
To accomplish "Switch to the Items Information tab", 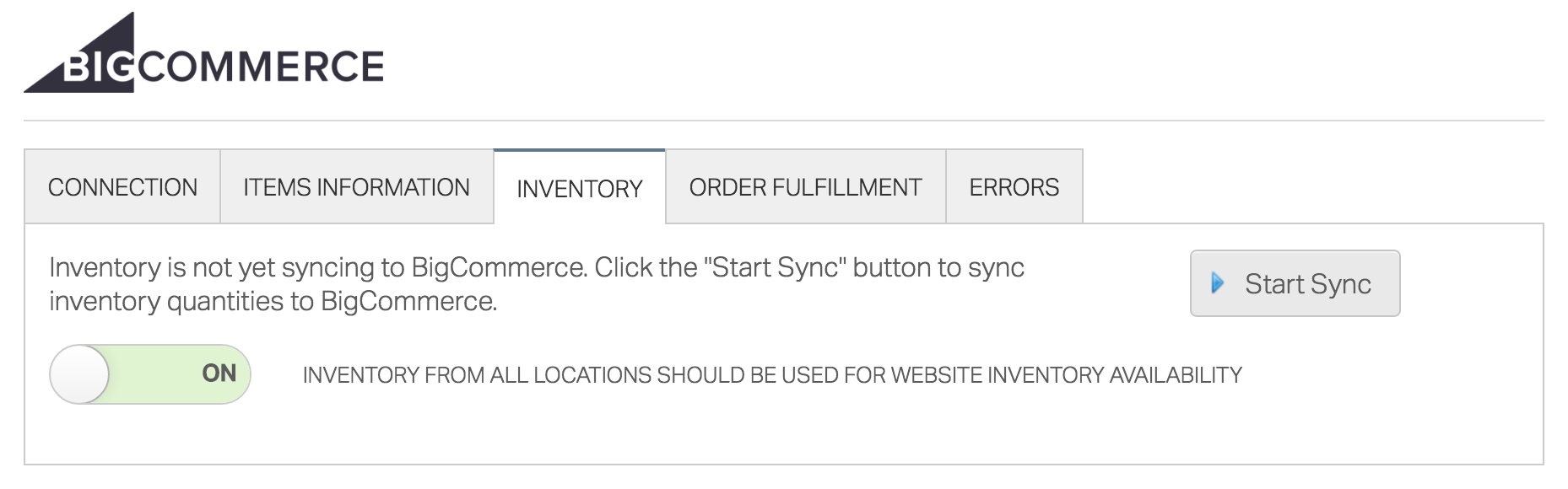I will click(x=357, y=187).
